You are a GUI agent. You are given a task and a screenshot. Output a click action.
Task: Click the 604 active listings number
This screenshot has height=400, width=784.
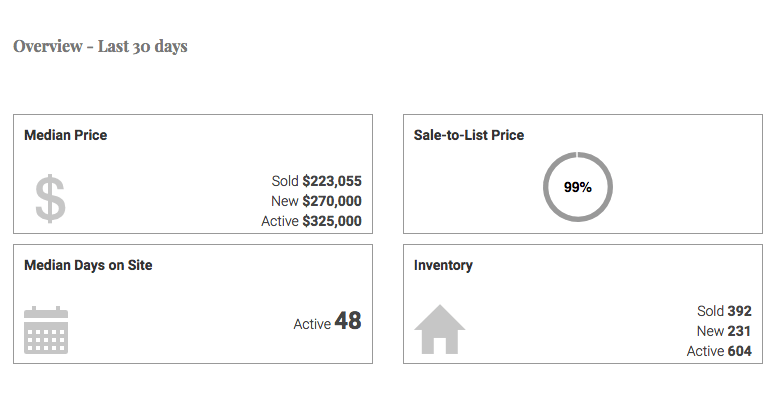(x=739, y=351)
